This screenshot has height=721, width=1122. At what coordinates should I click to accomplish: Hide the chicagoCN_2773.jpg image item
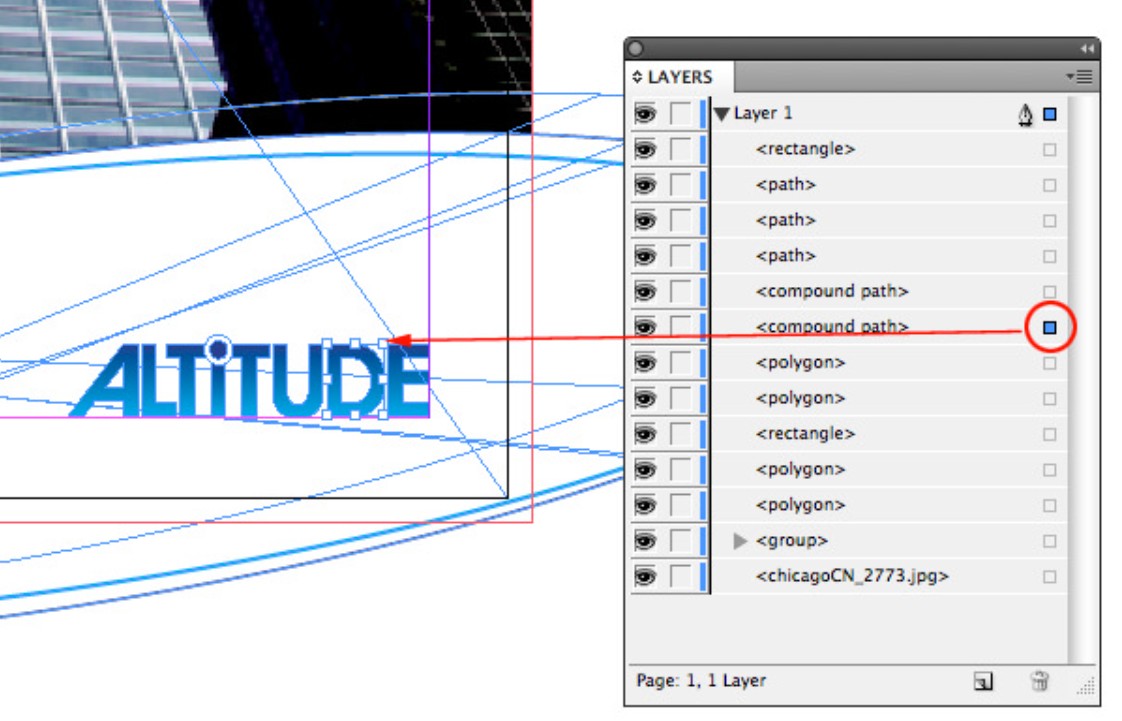point(645,577)
